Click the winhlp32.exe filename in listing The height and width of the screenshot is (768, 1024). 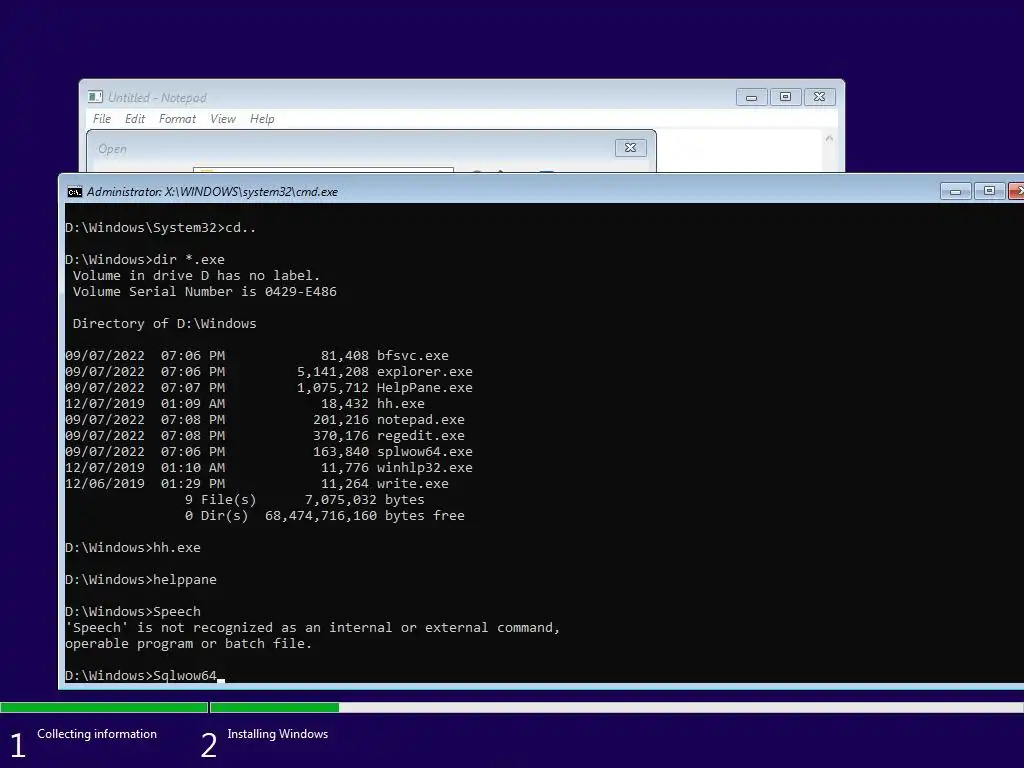(x=424, y=468)
